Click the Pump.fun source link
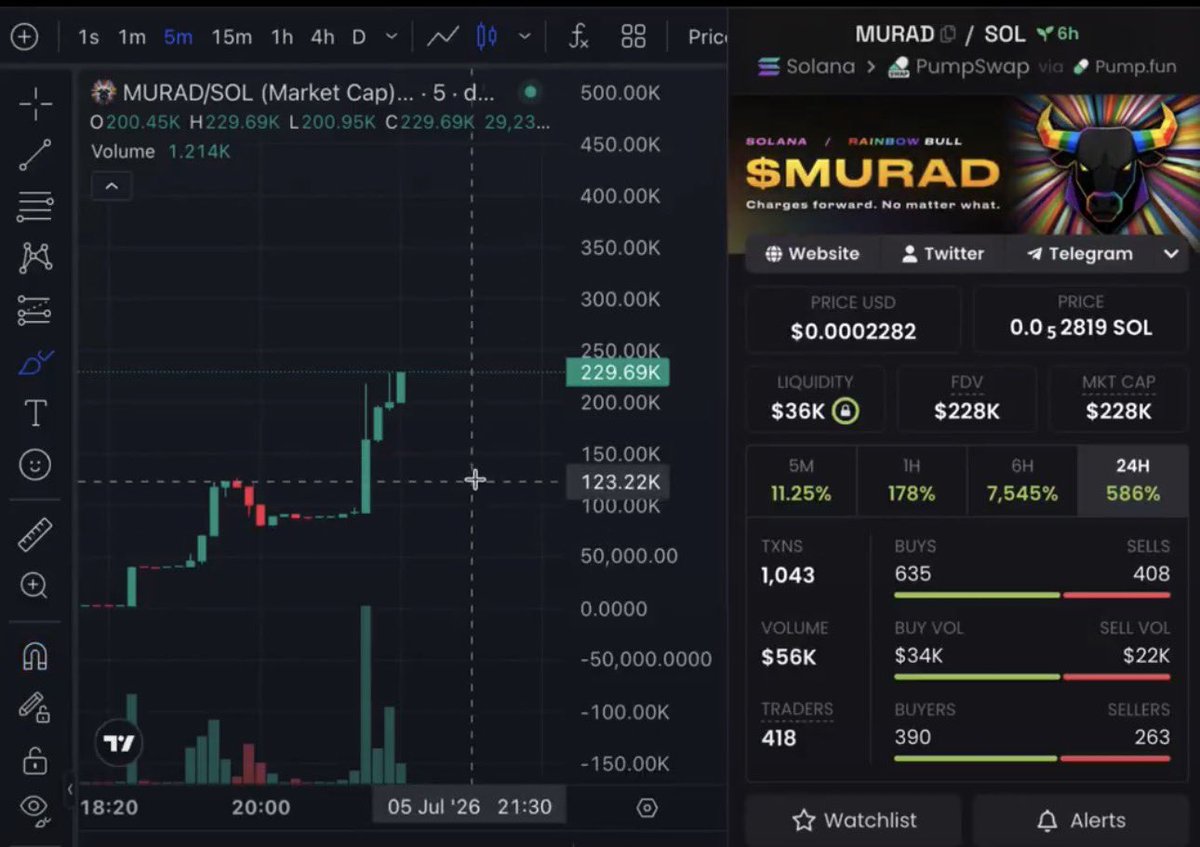 click(x=1126, y=67)
